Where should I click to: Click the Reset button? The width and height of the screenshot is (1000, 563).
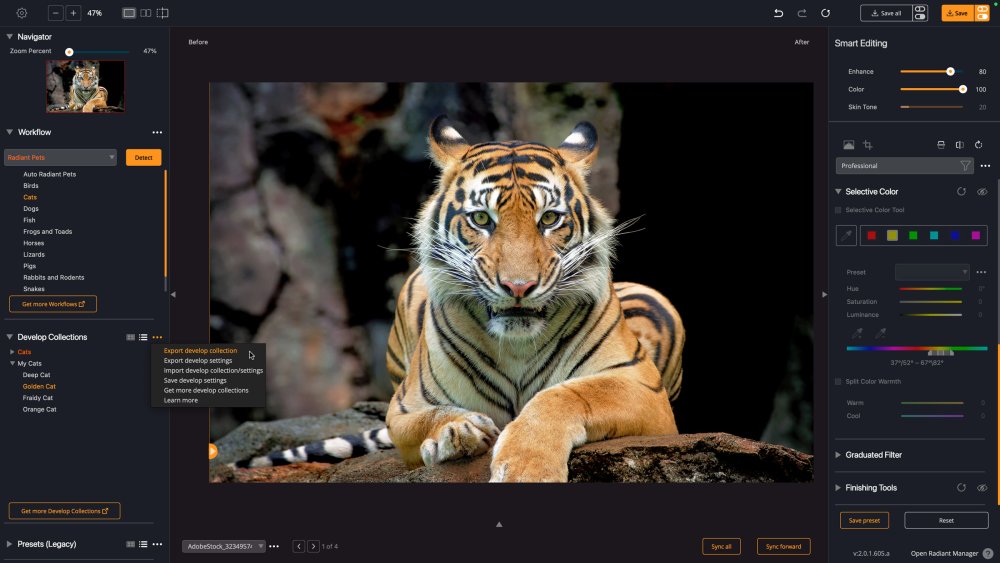(946, 520)
